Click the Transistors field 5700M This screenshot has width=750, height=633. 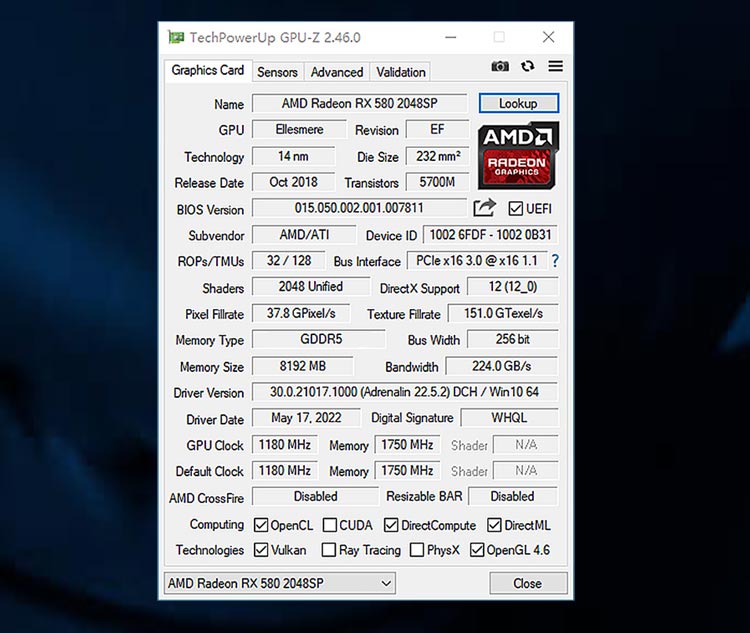click(x=437, y=182)
